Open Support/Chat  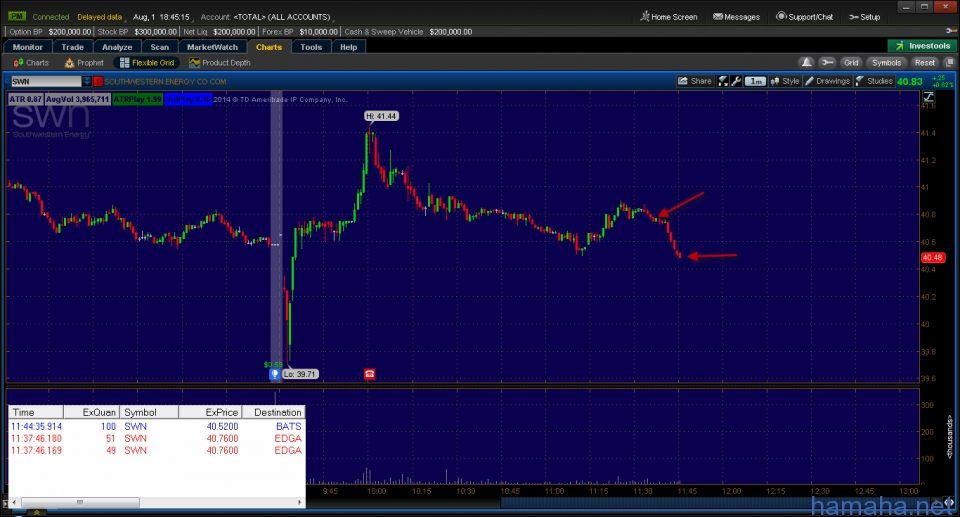[x=804, y=17]
